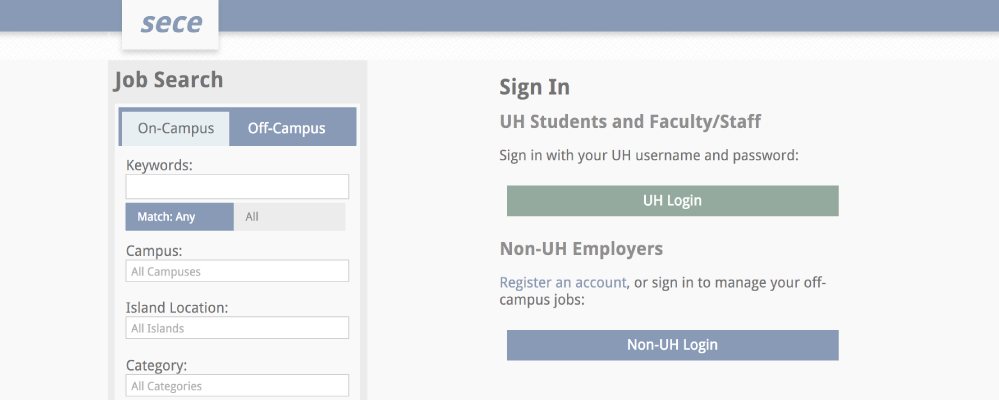Click the Campus field label
Image resolution: width=999 pixels, height=400 pixels.
pos(154,250)
